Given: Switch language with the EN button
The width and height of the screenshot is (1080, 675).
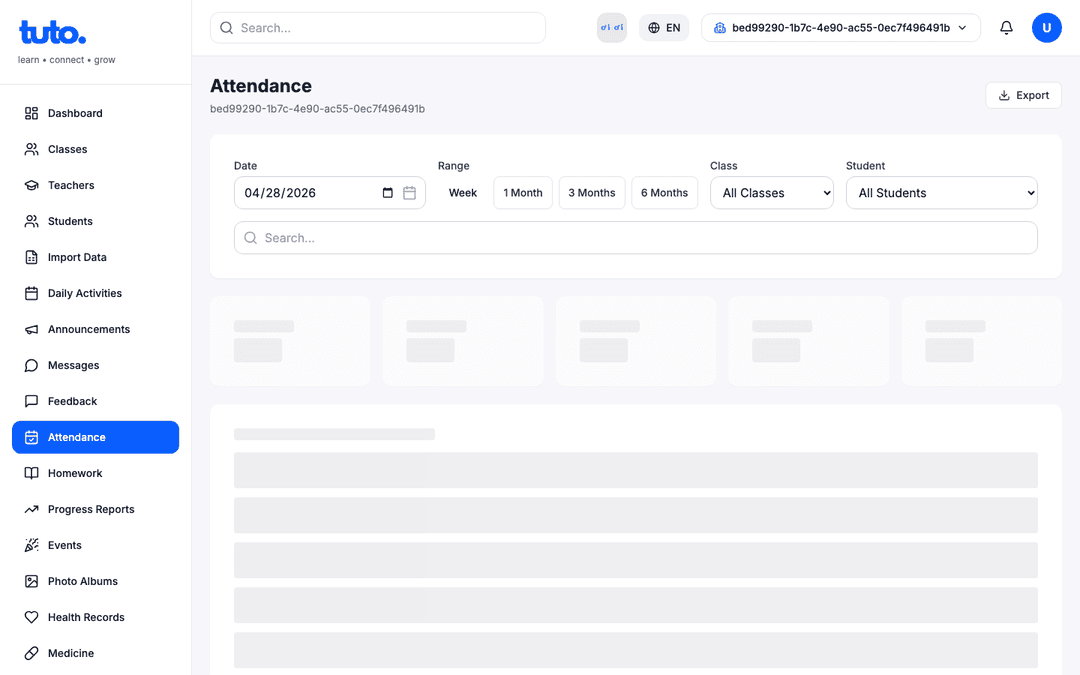Looking at the screenshot, I should 664,28.
